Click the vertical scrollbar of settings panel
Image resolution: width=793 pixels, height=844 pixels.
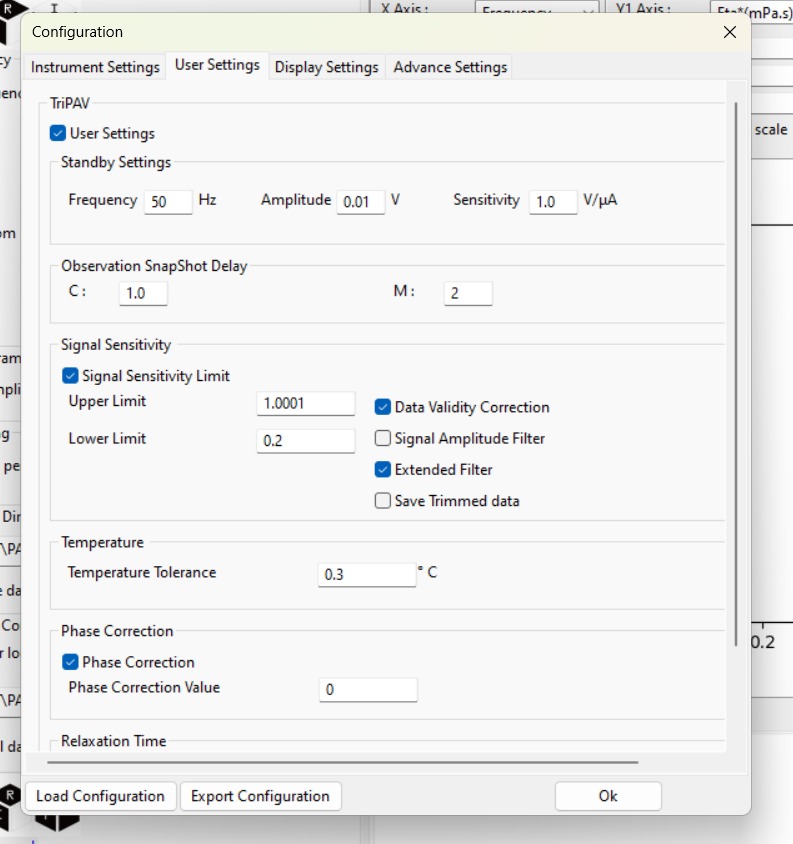737,370
